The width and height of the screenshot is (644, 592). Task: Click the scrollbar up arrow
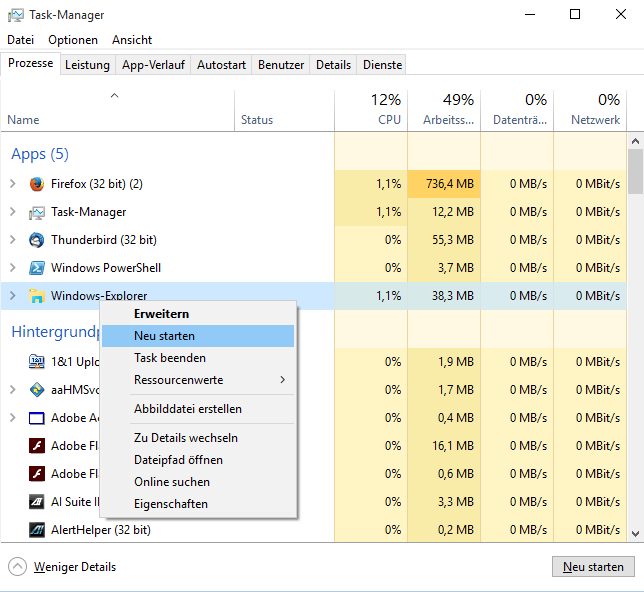(635, 141)
